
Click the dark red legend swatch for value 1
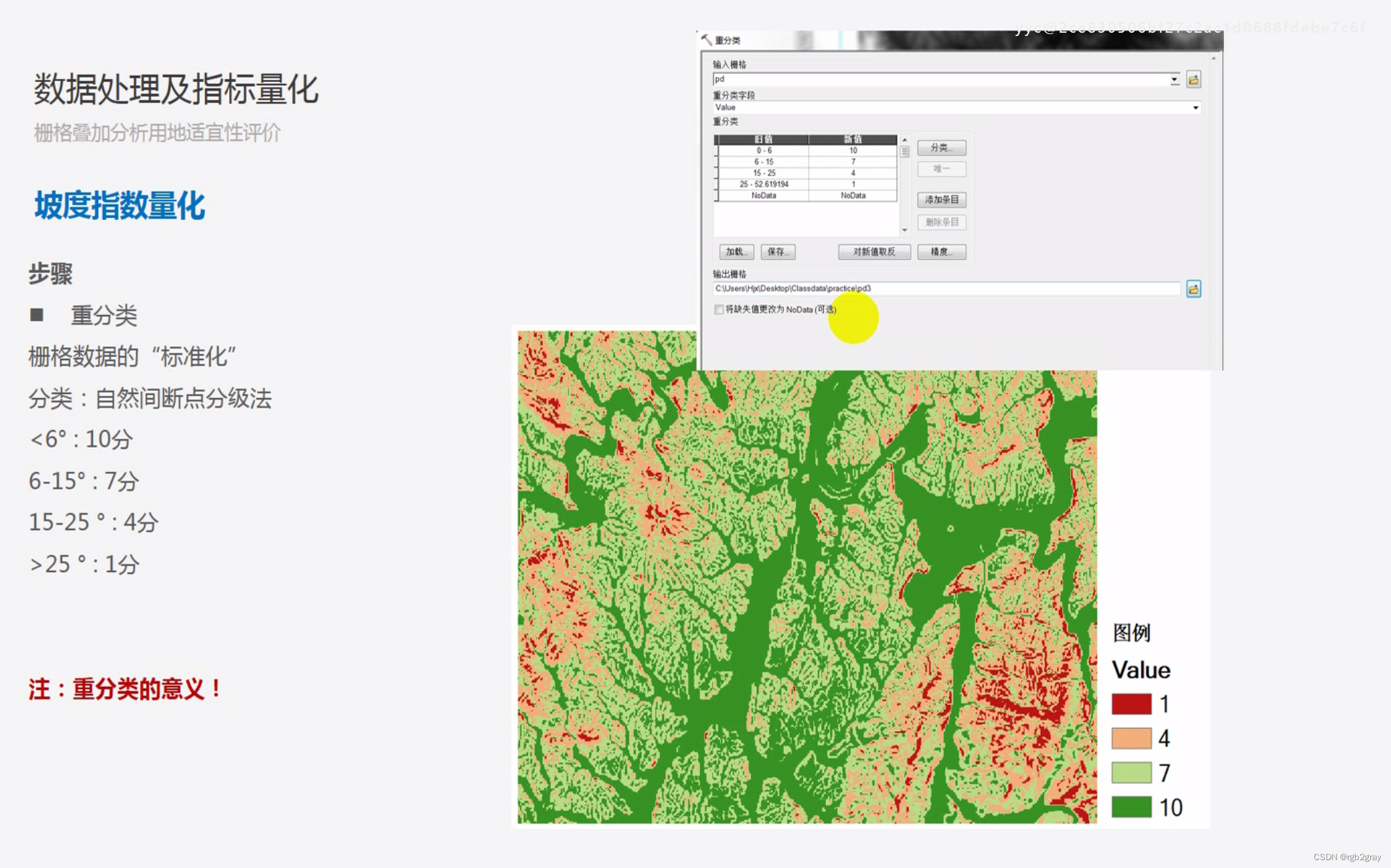tap(1131, 704)
